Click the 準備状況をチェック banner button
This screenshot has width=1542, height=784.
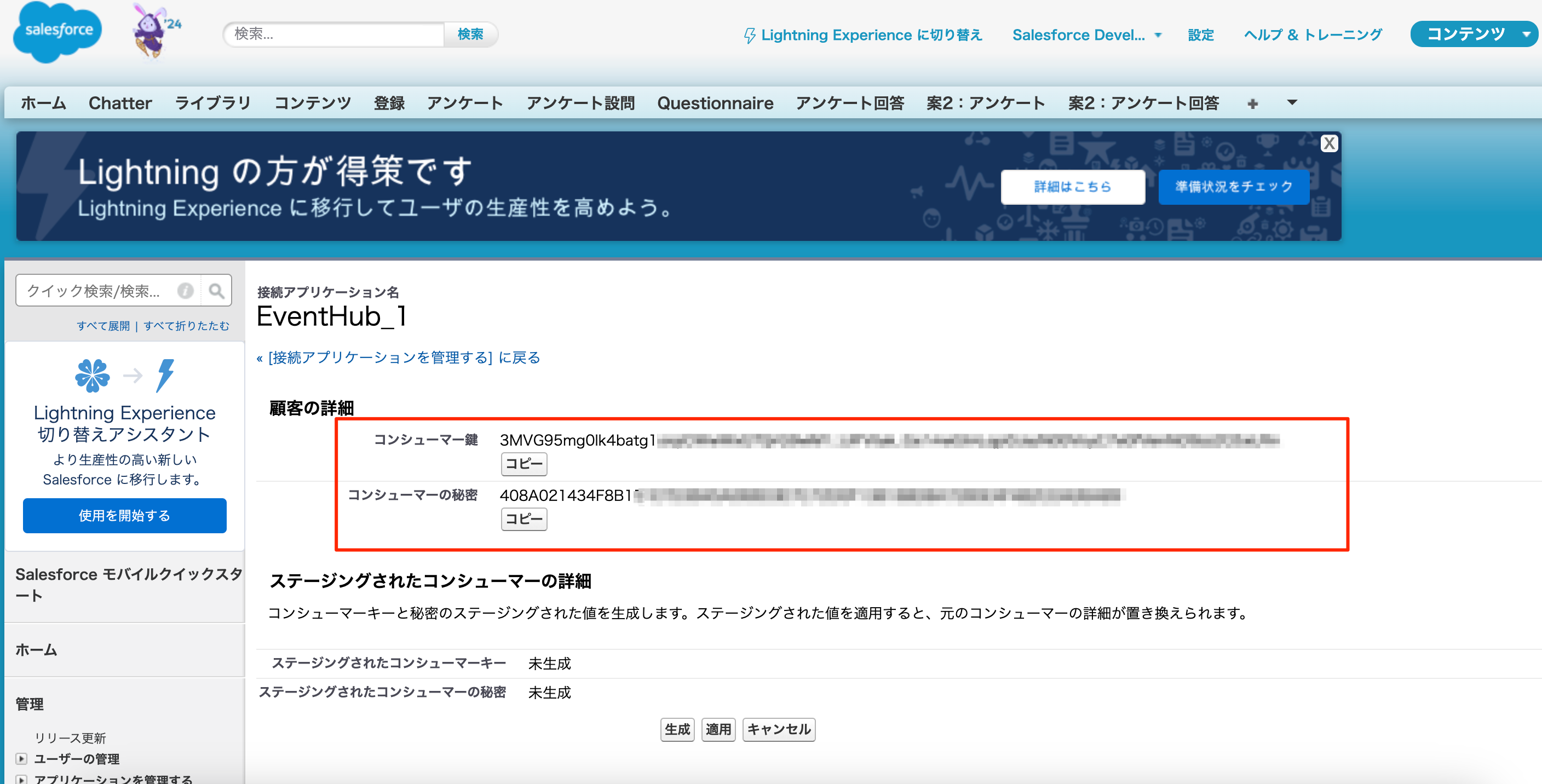(1234, 187)
